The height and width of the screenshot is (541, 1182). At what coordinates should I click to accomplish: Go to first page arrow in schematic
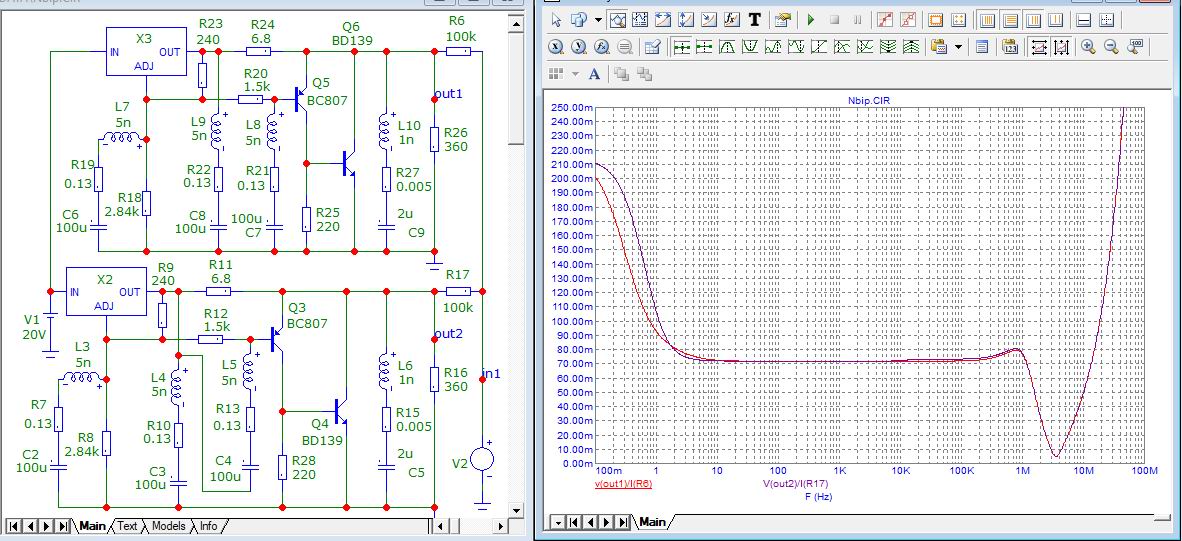(14, 526)
